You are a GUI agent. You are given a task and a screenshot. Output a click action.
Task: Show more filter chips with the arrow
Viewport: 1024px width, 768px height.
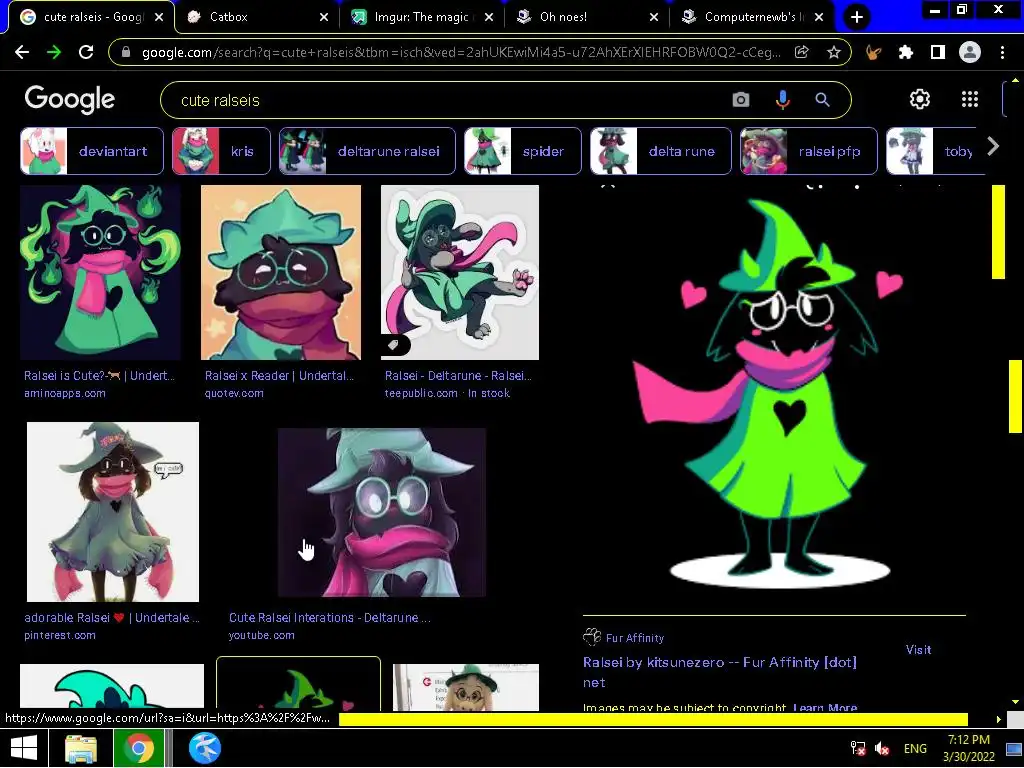pyautogui.click(x=993, y=146)
